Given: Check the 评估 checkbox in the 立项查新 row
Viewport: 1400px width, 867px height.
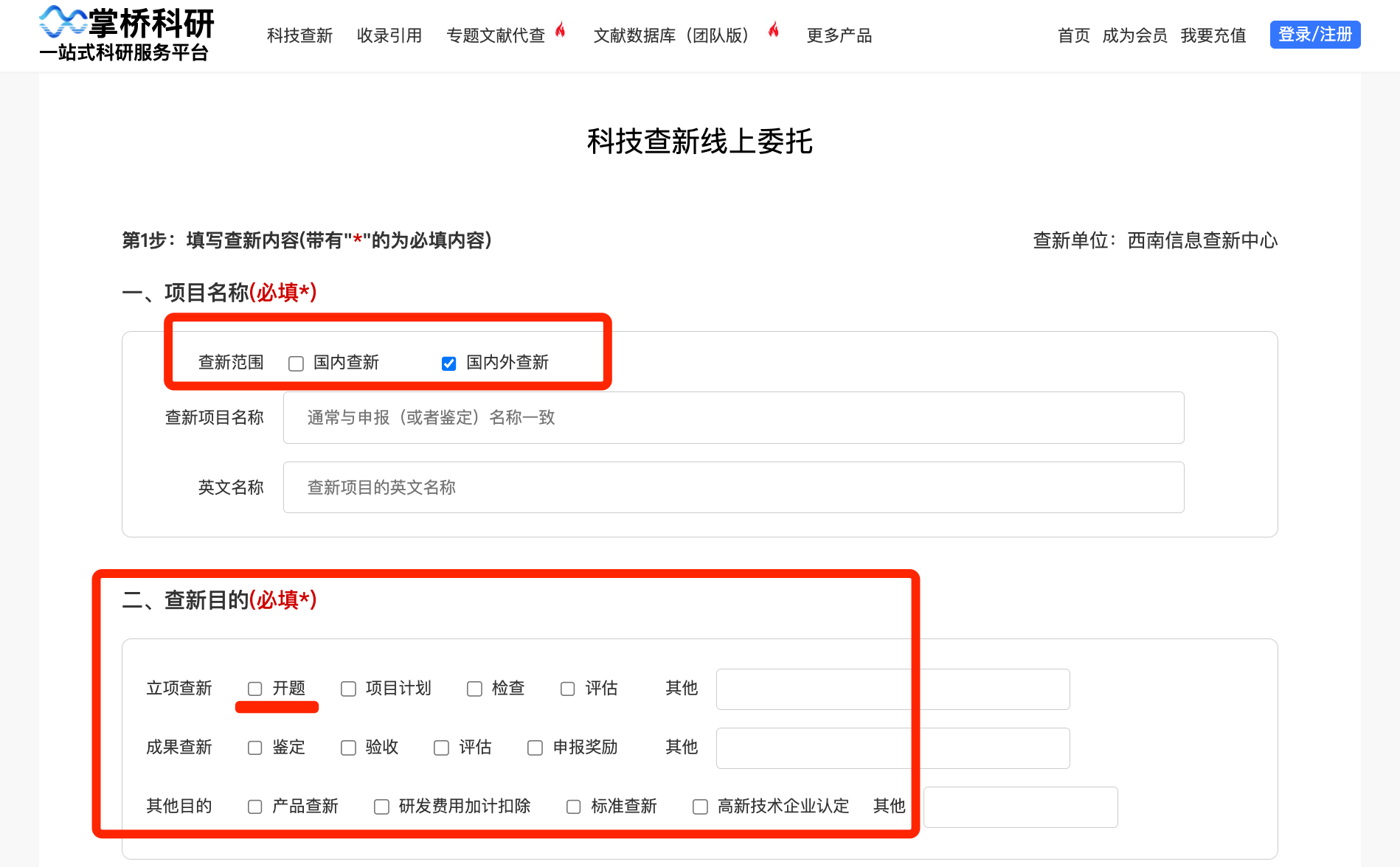Looking at the screenshot, I should point(567,689).
